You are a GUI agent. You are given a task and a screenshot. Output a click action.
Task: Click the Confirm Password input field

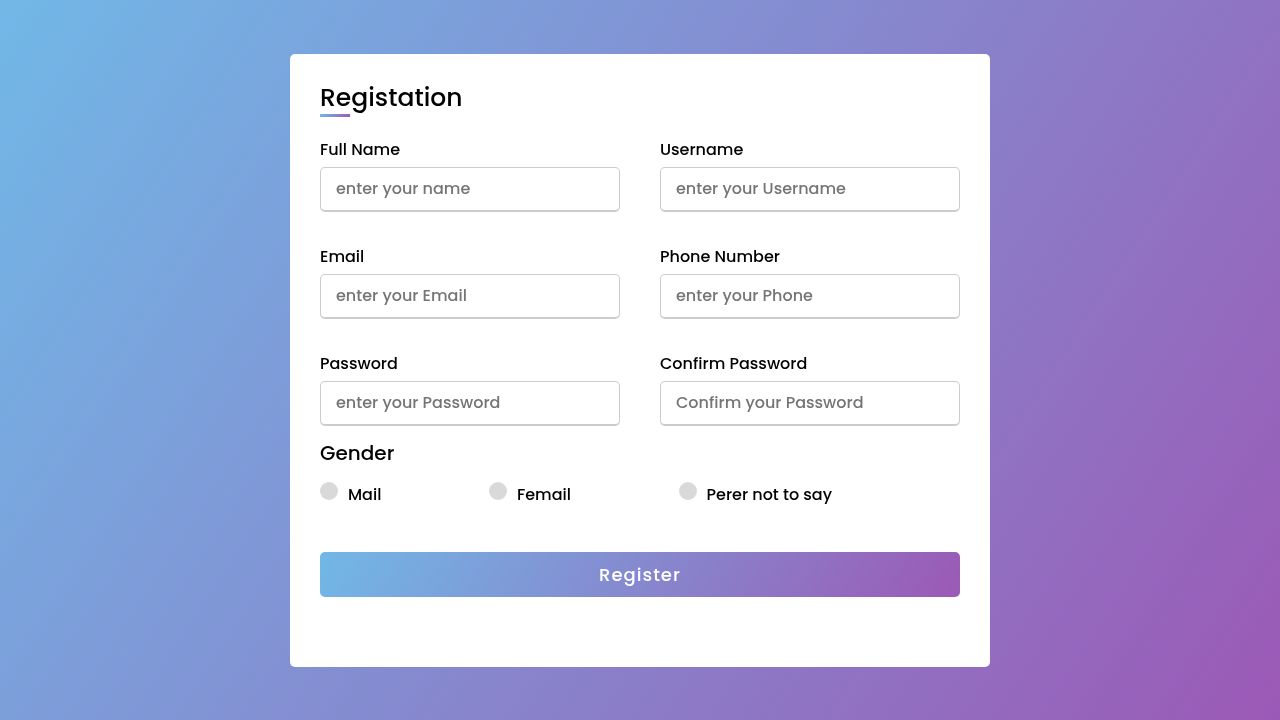(809, 403)
